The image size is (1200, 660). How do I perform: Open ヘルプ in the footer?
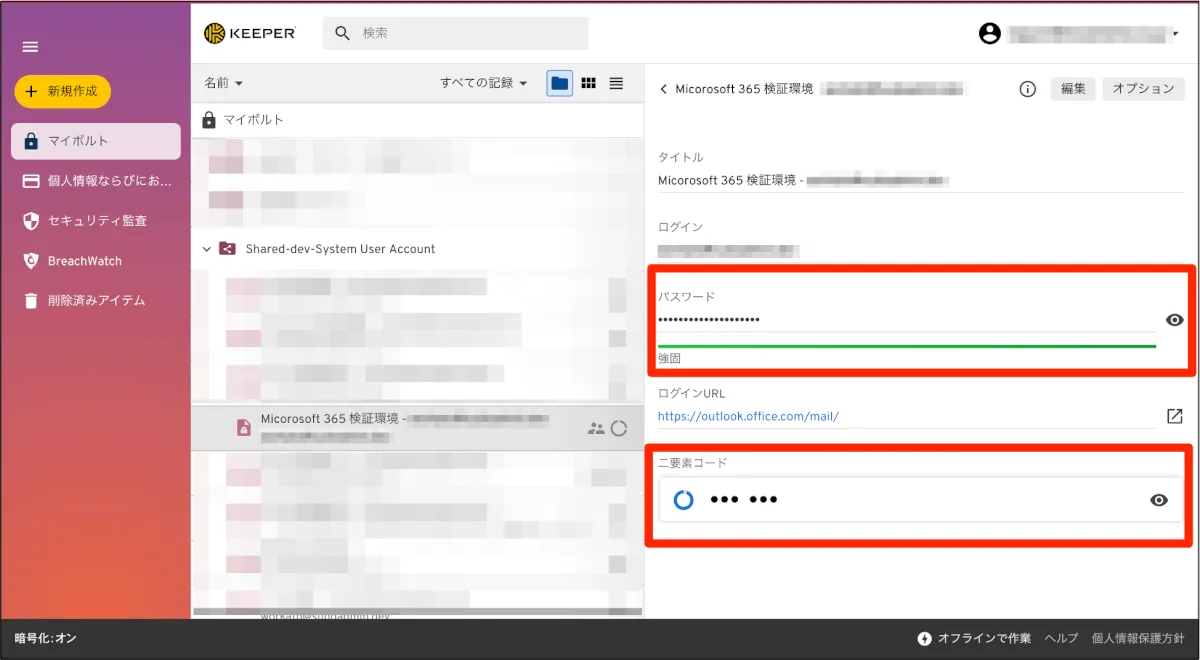tap(1061, 638)
